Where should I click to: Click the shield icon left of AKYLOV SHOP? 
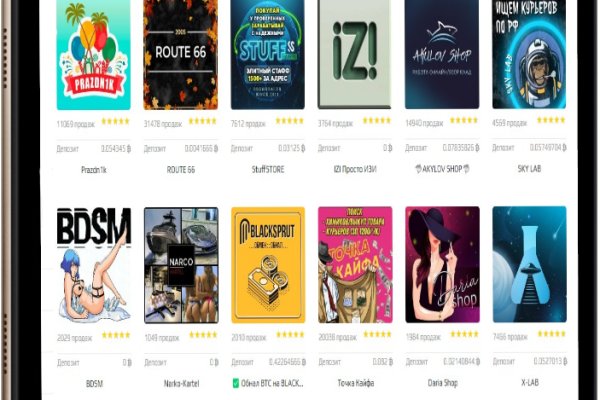[x=418, y=169]
